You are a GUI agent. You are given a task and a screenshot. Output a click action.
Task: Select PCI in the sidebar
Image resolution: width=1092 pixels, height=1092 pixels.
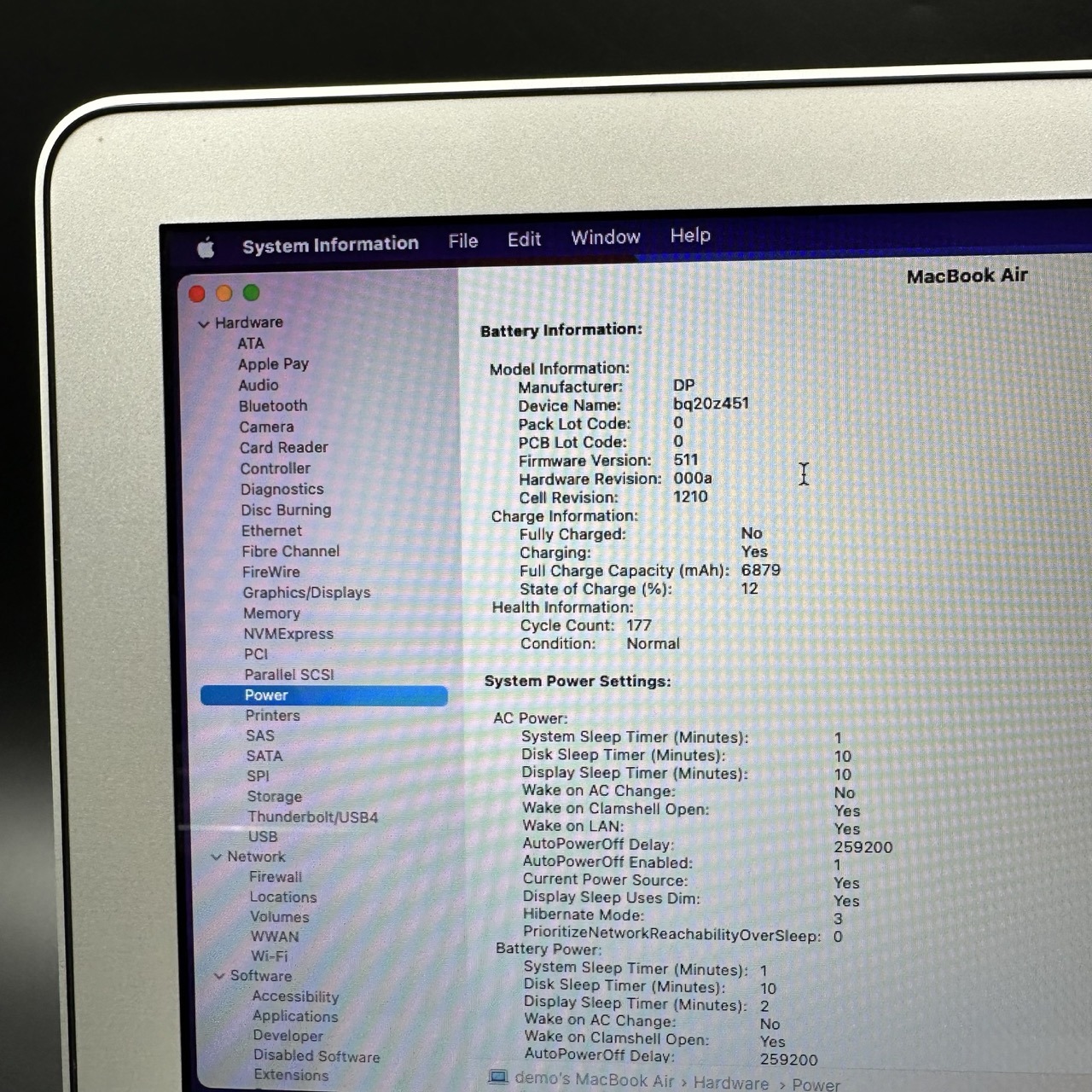point(256,654)
